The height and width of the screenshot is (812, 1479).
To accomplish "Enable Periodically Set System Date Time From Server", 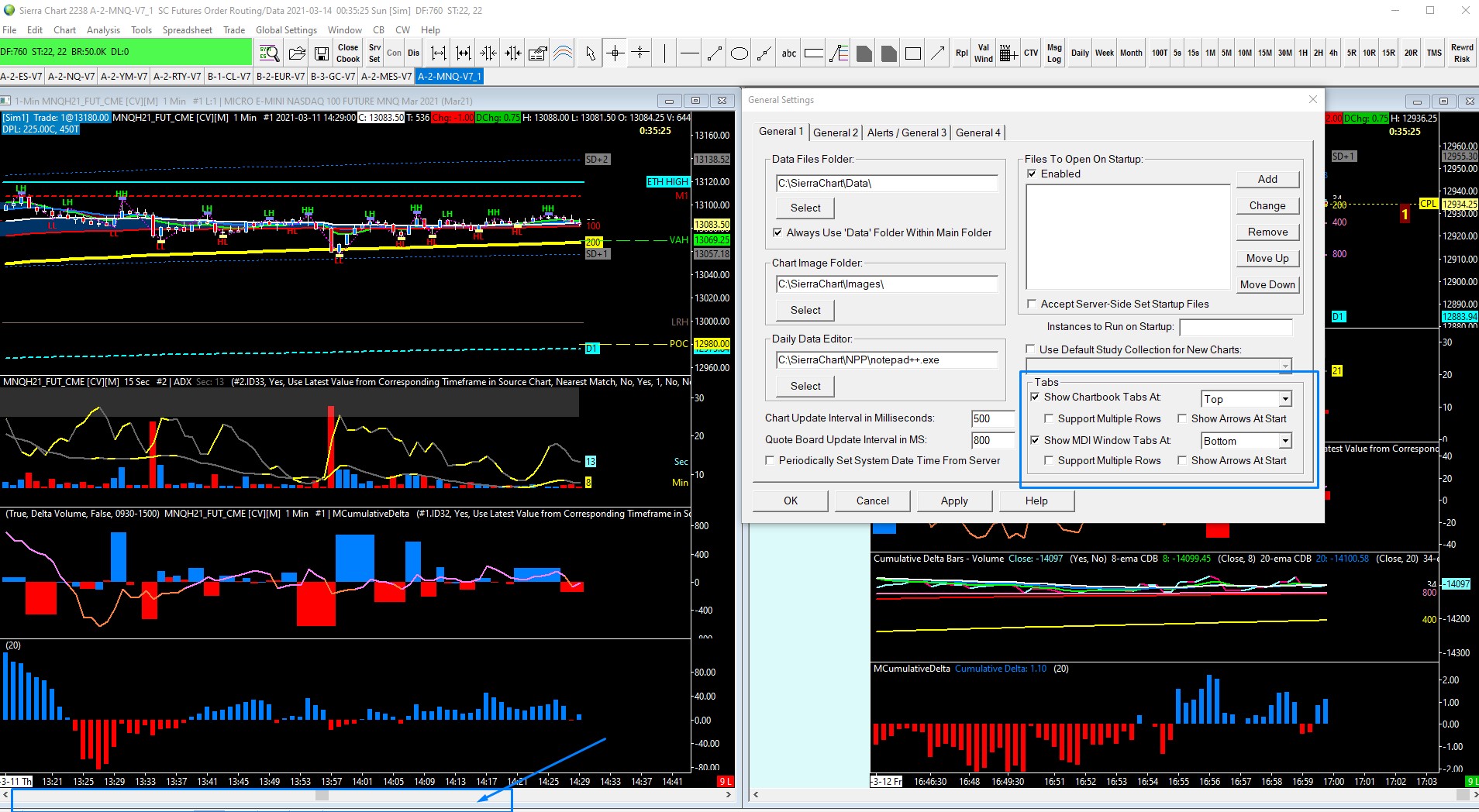I will tap(770, 460).
